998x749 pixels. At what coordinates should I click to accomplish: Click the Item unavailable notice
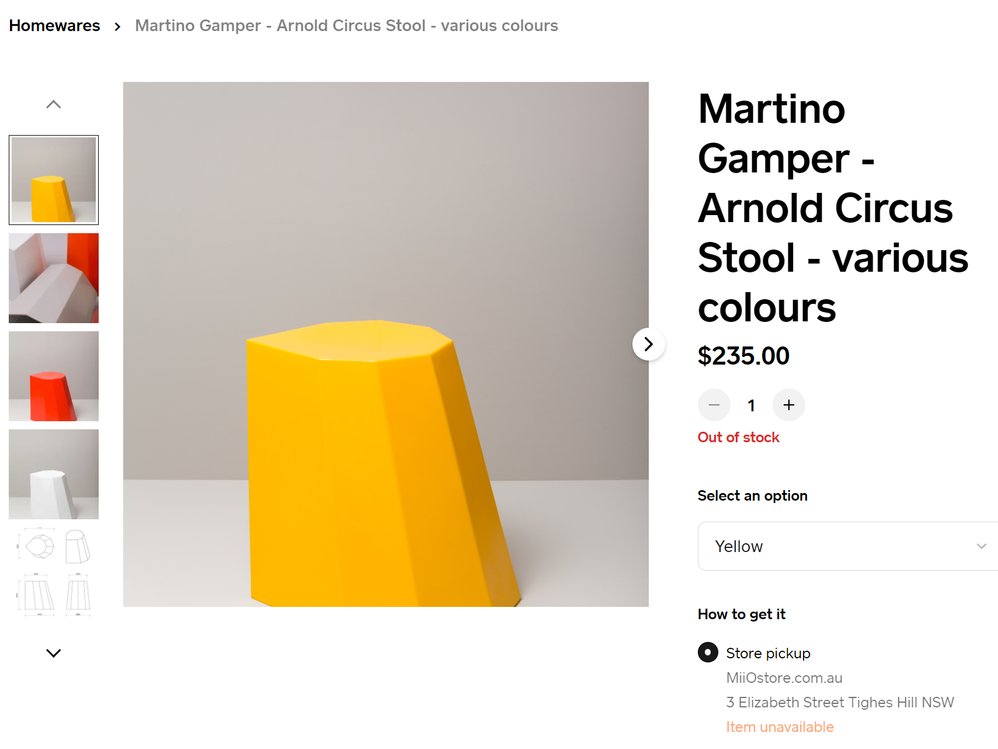point(780,726)
